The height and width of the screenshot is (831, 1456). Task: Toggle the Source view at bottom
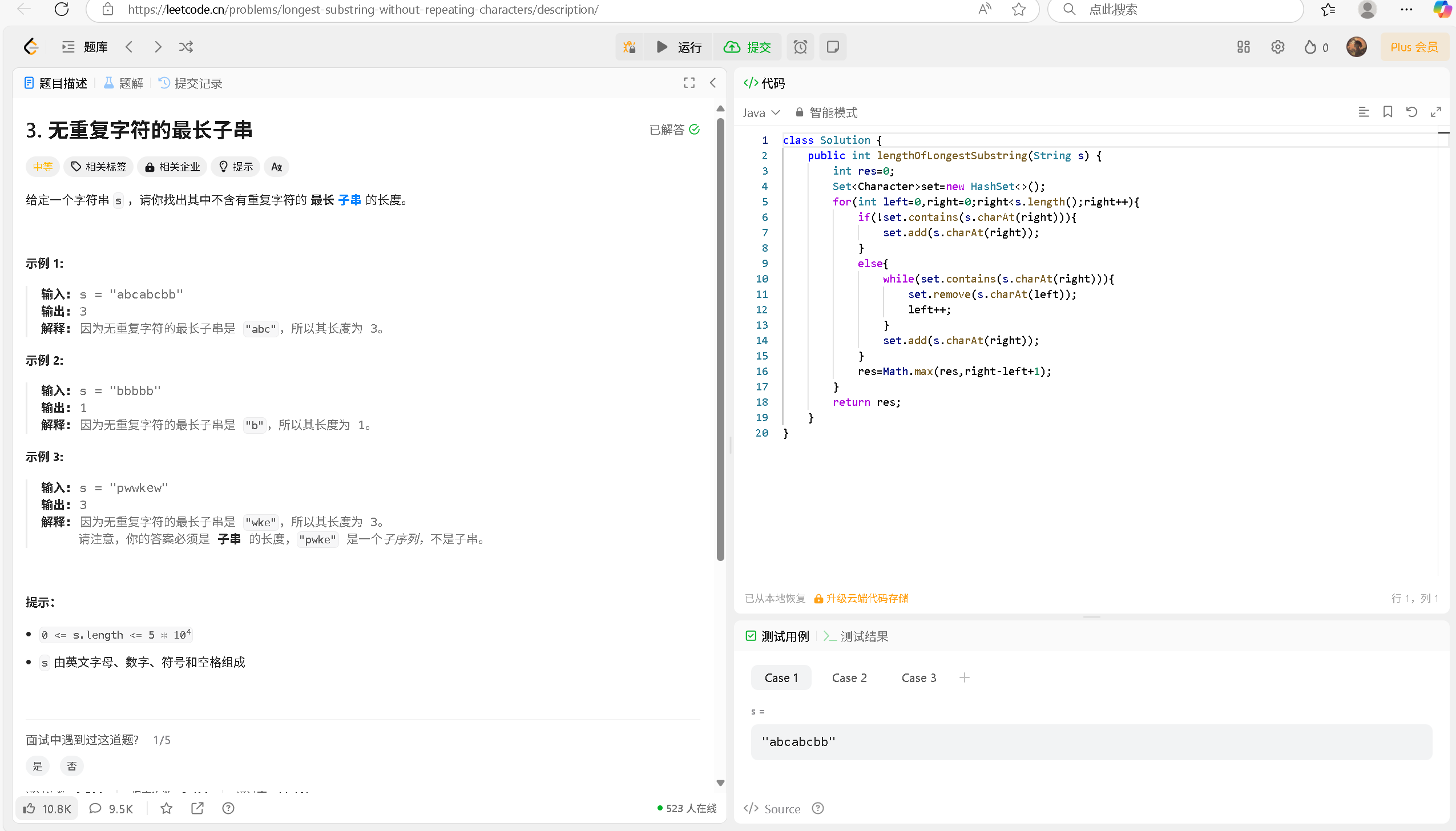(x=772, y=808)
